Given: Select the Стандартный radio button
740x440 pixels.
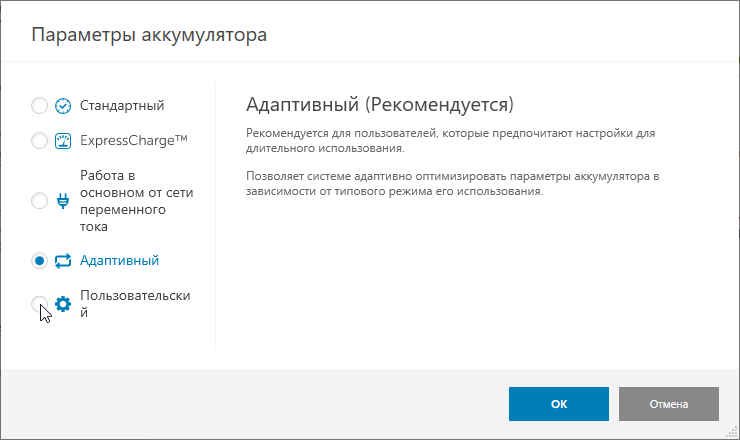Looking at the screenshot, I should (x=40, y=106).
